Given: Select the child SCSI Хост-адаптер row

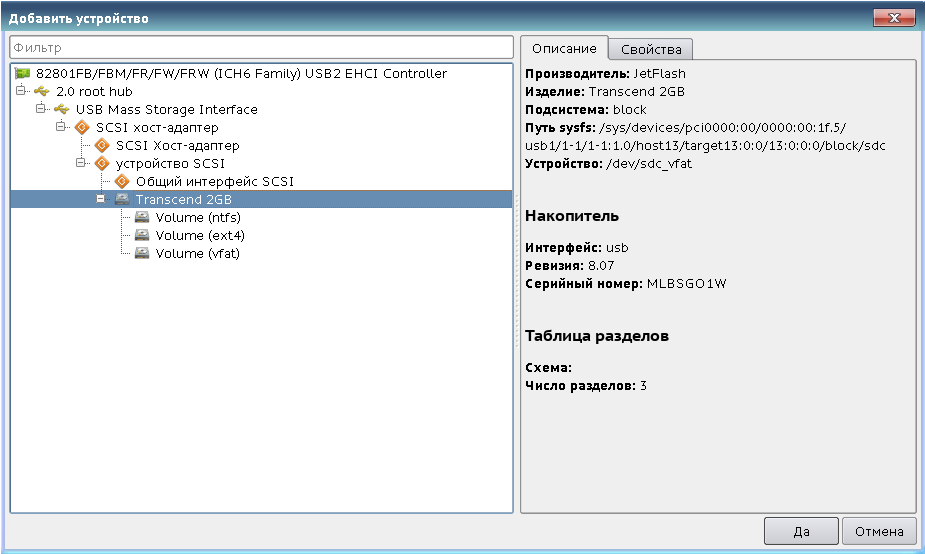Looking at the screenshot, I should 261,145.
